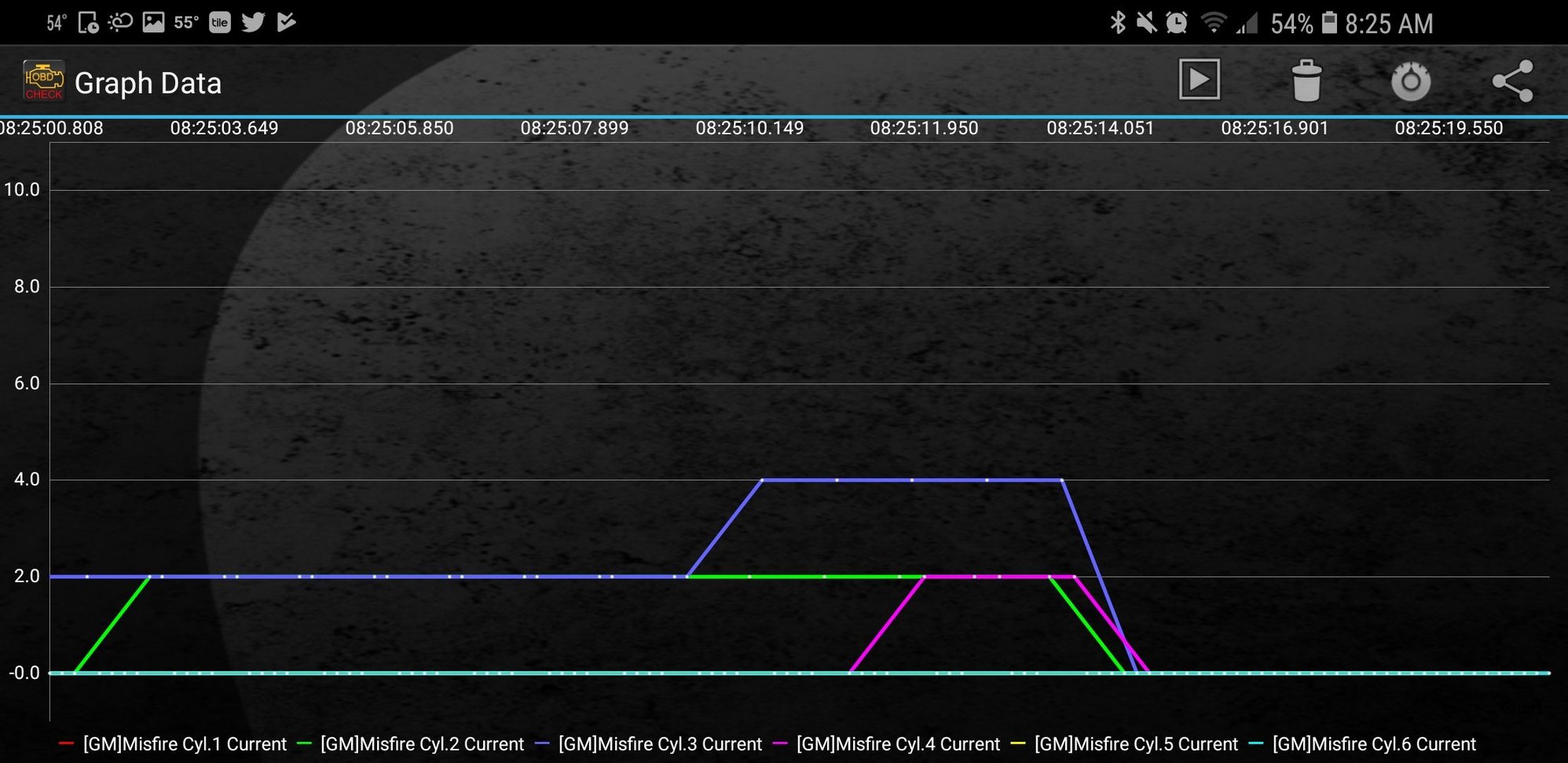
Task: Share the graph using the share icon
Action: tap(1513, 81)
